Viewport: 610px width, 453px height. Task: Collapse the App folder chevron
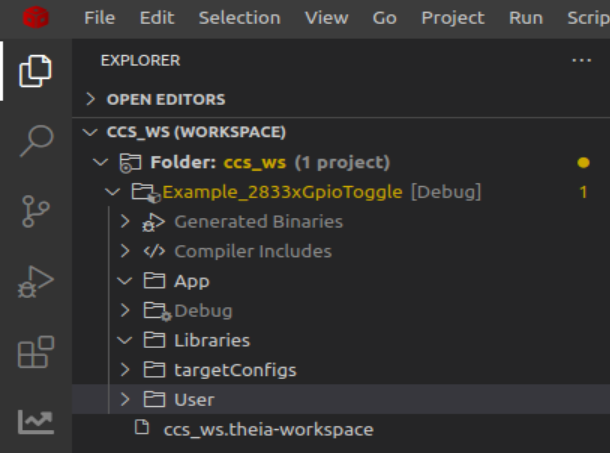(x=124, y=281)
